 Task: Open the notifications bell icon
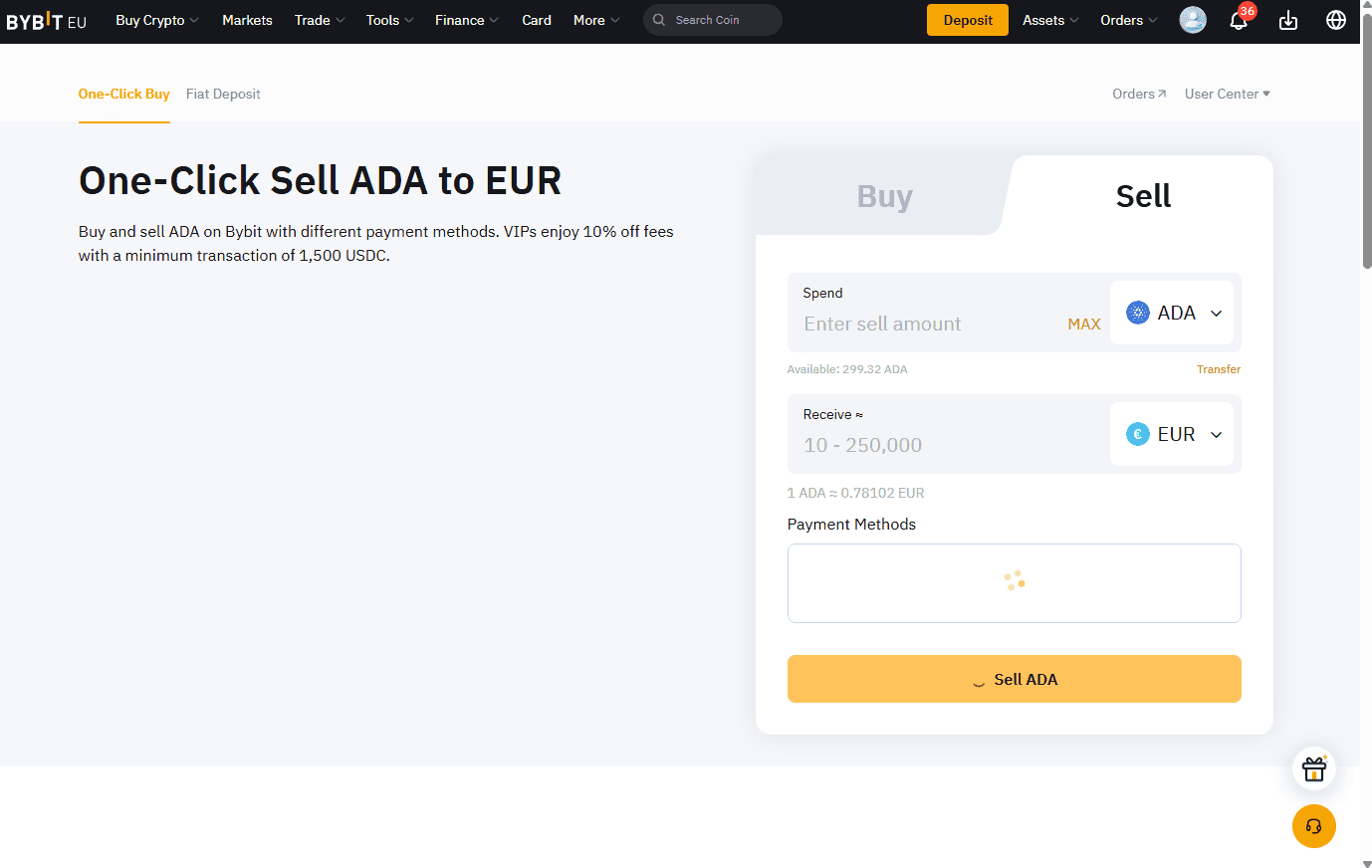(x=1238, y=20)
